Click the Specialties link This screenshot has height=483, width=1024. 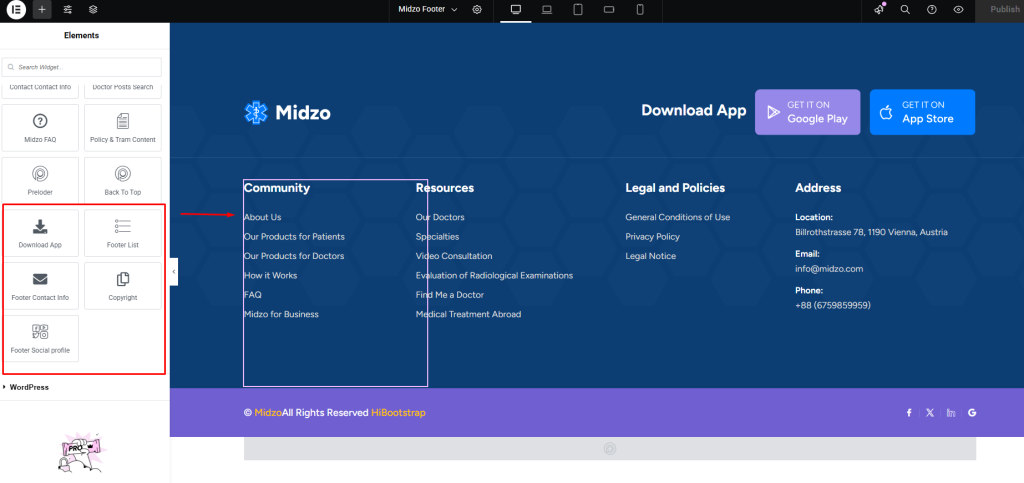(x=438, y=236)
